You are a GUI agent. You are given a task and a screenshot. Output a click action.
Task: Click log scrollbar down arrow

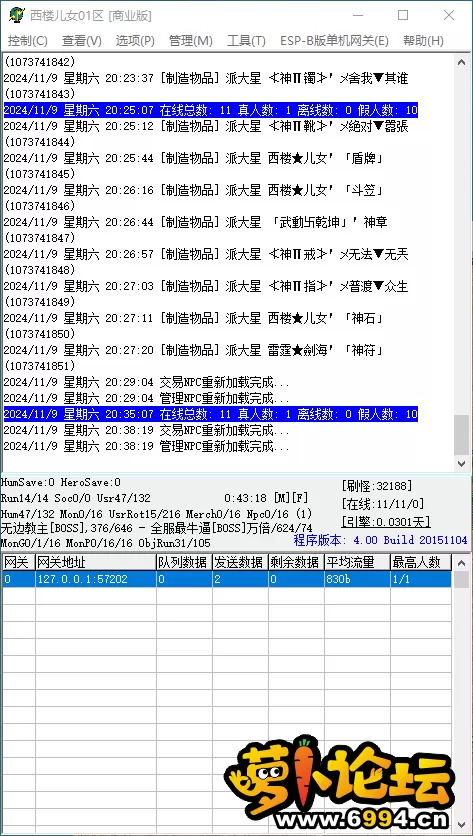point(462,463)
